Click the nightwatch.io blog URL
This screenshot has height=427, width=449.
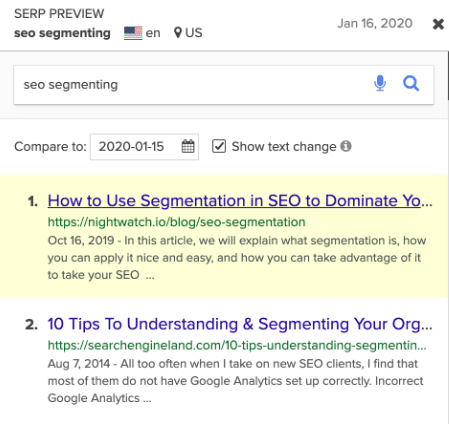(176, 222)
